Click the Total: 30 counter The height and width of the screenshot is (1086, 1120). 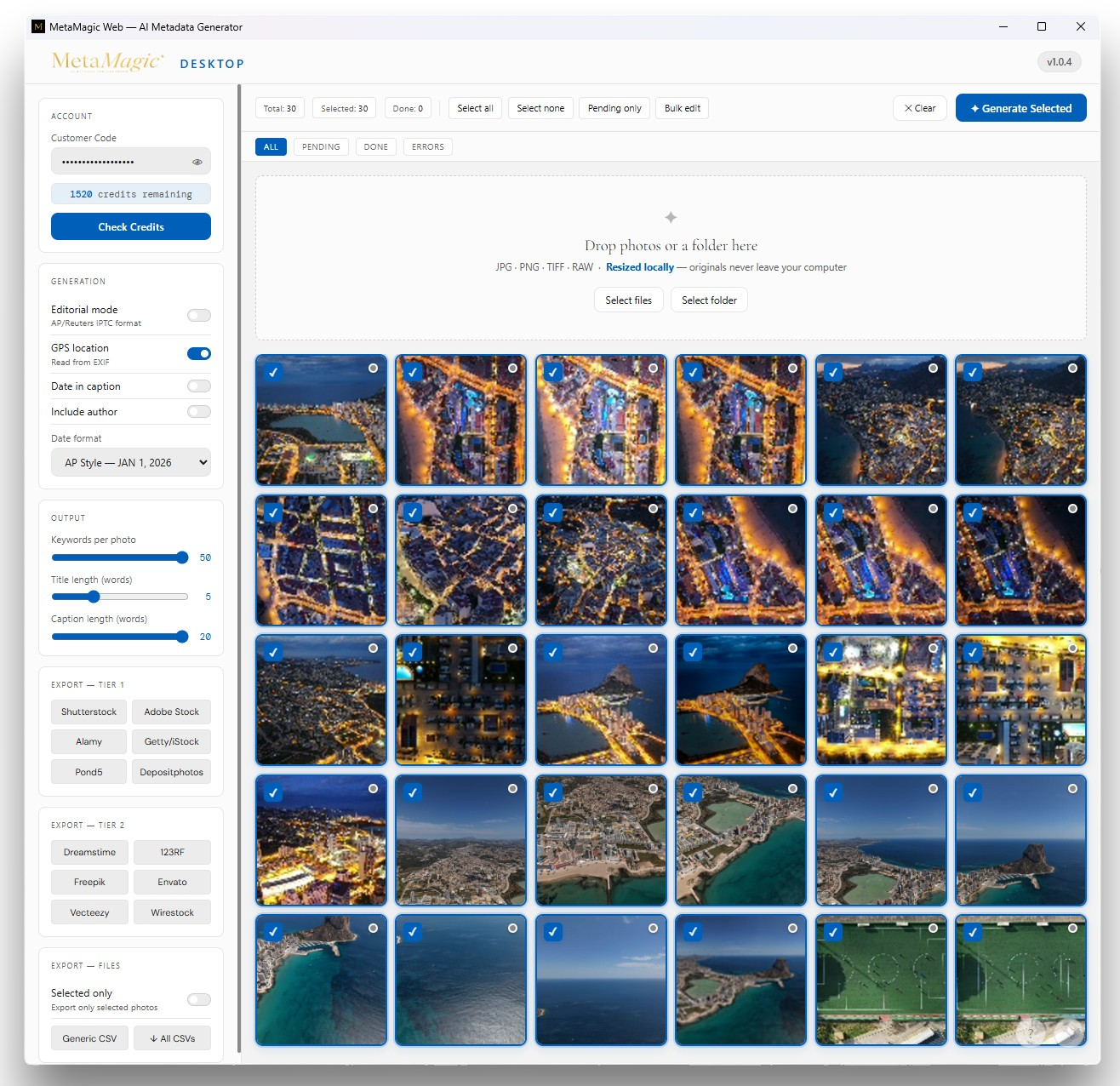(x=280, y=108)
